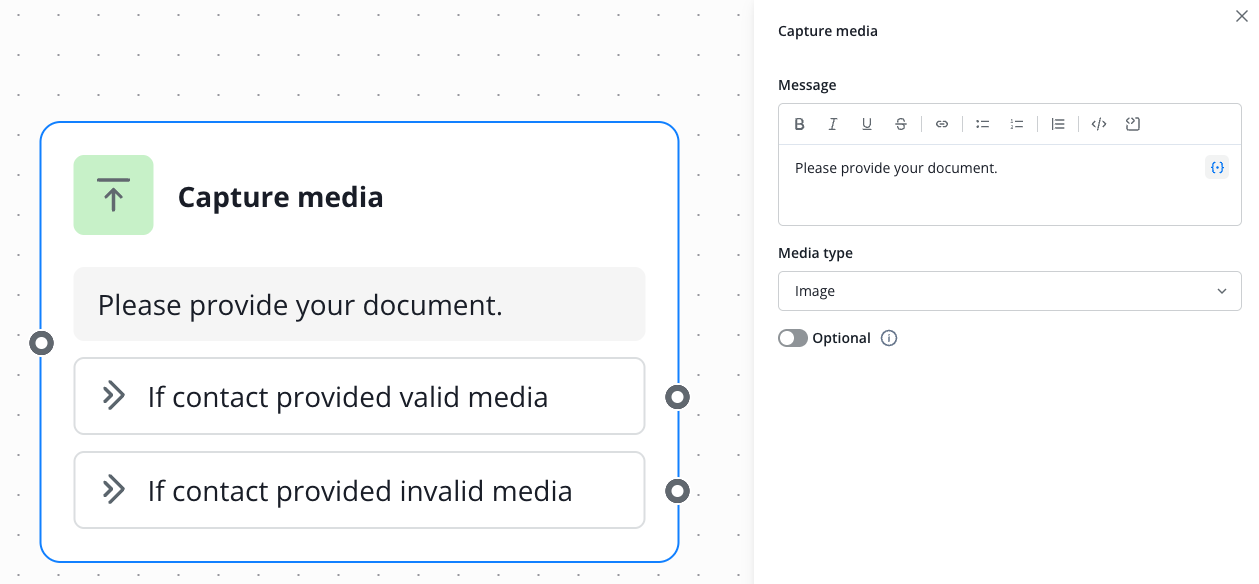This screenshot has height=584, width=1259.
Task: Insert a blockquote in message
Action: [1058, 124]
